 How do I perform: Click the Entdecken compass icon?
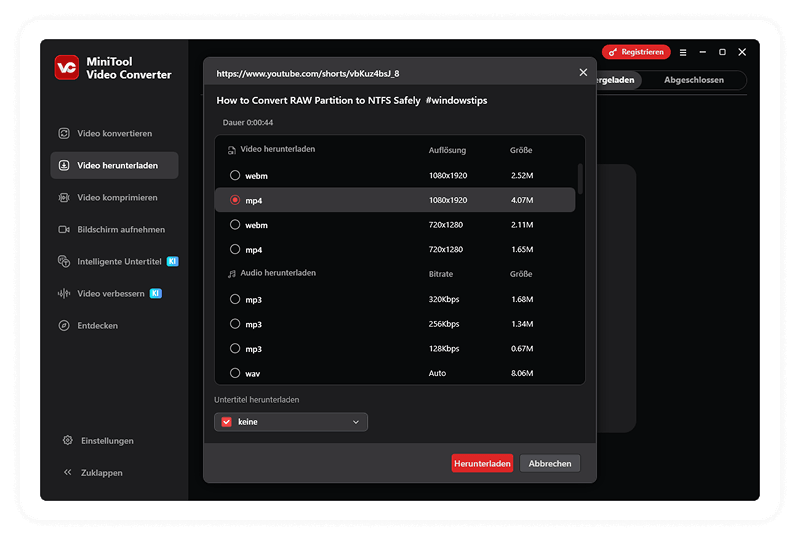pyautogui.click(x=64, y=326)
